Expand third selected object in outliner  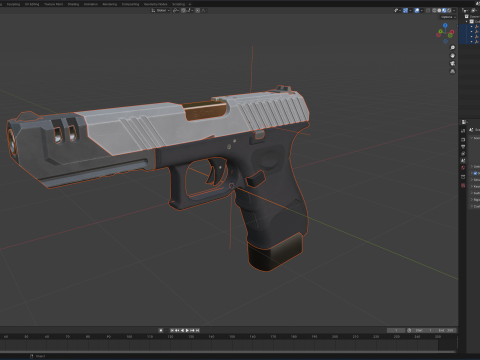[471, 37]
